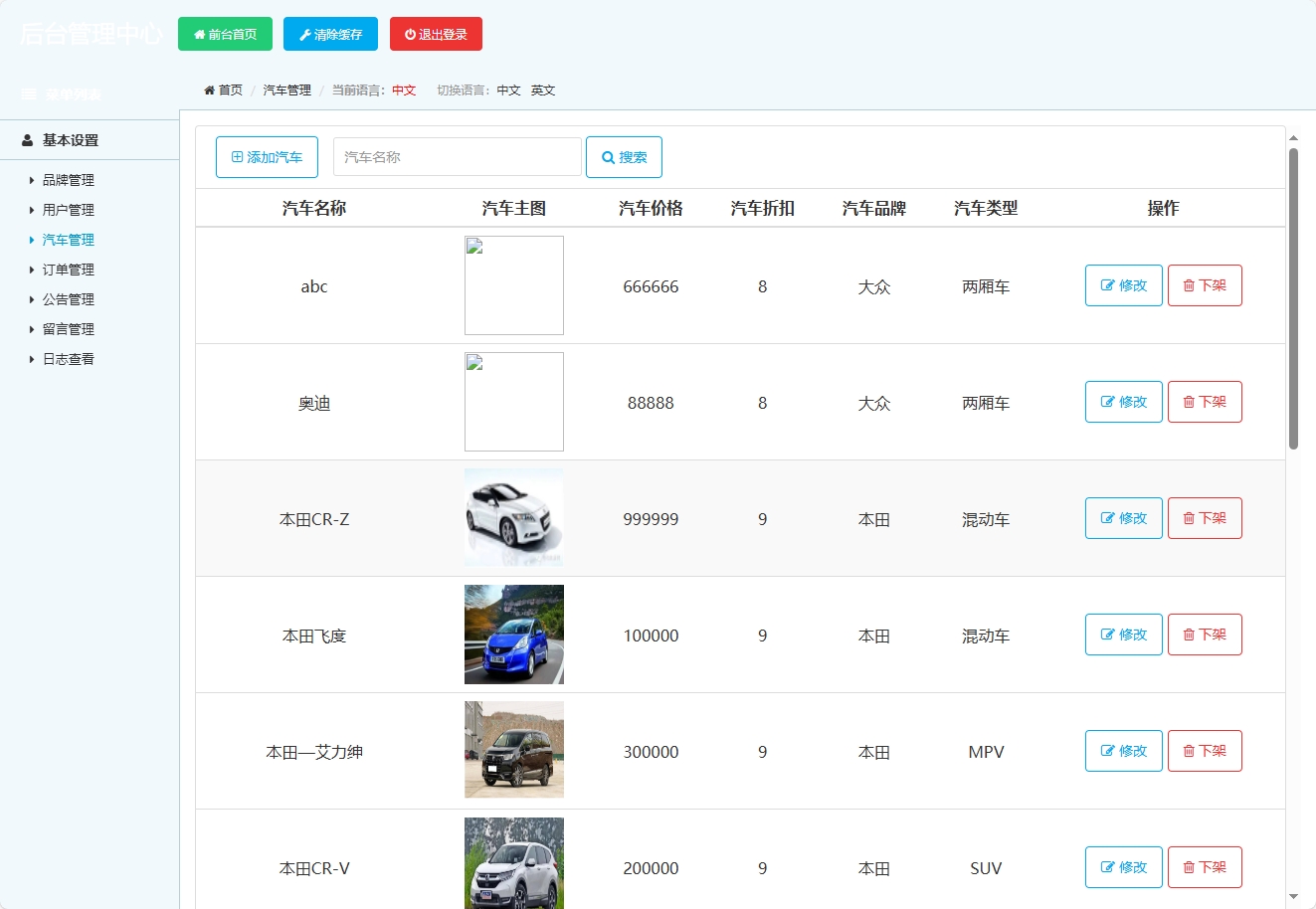The height and width of the screenshot is (909, 1316).
Task: Click the 前台首页 button
Action: 225,33
